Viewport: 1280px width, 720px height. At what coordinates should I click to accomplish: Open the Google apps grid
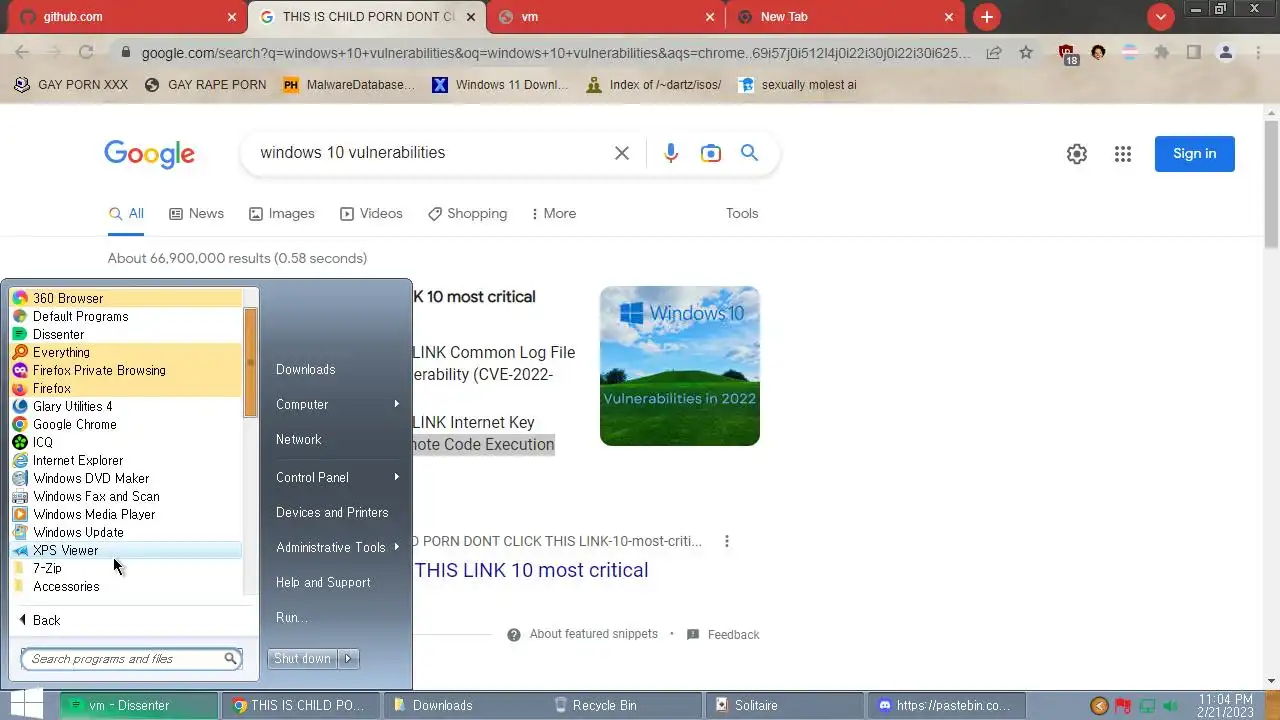click(1123, 154)
